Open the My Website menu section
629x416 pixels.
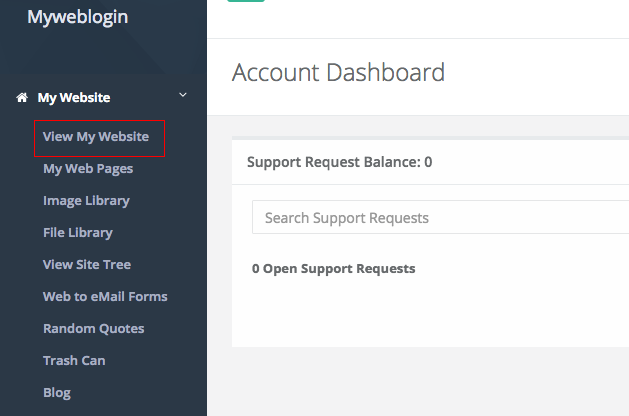click(x=74, y=97)
